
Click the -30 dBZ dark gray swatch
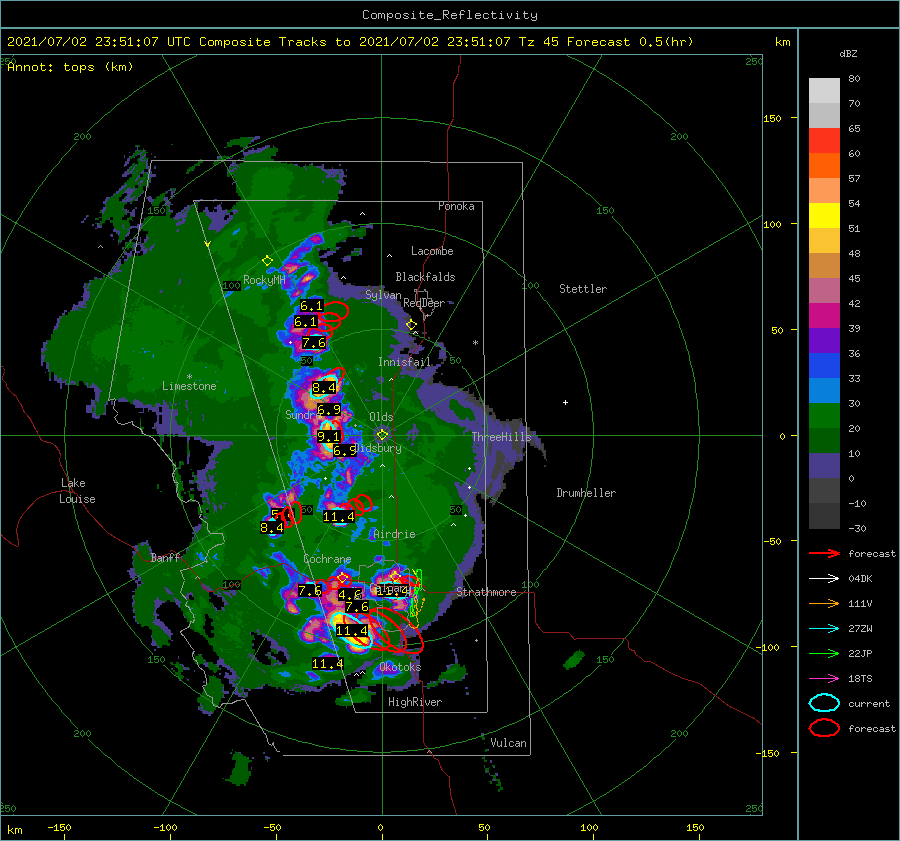tap(824, 516)
